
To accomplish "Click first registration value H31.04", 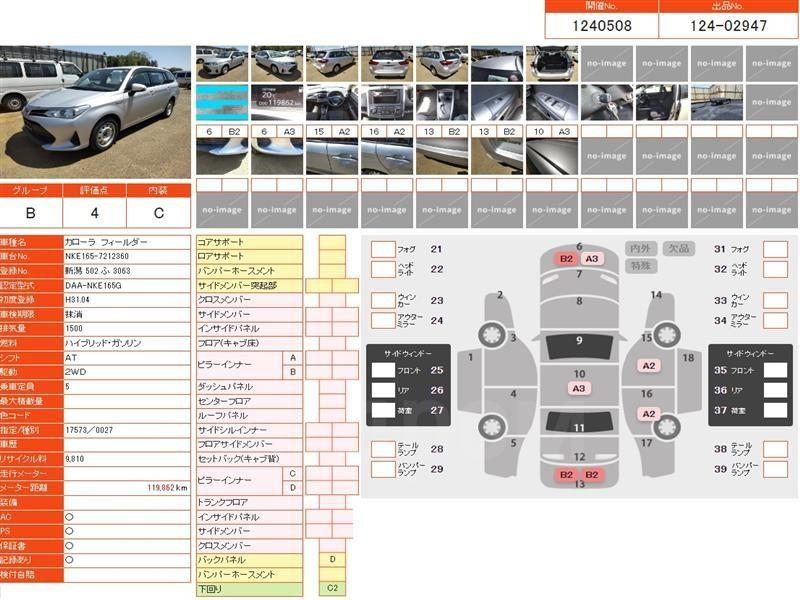I will [x=77, y=299].
